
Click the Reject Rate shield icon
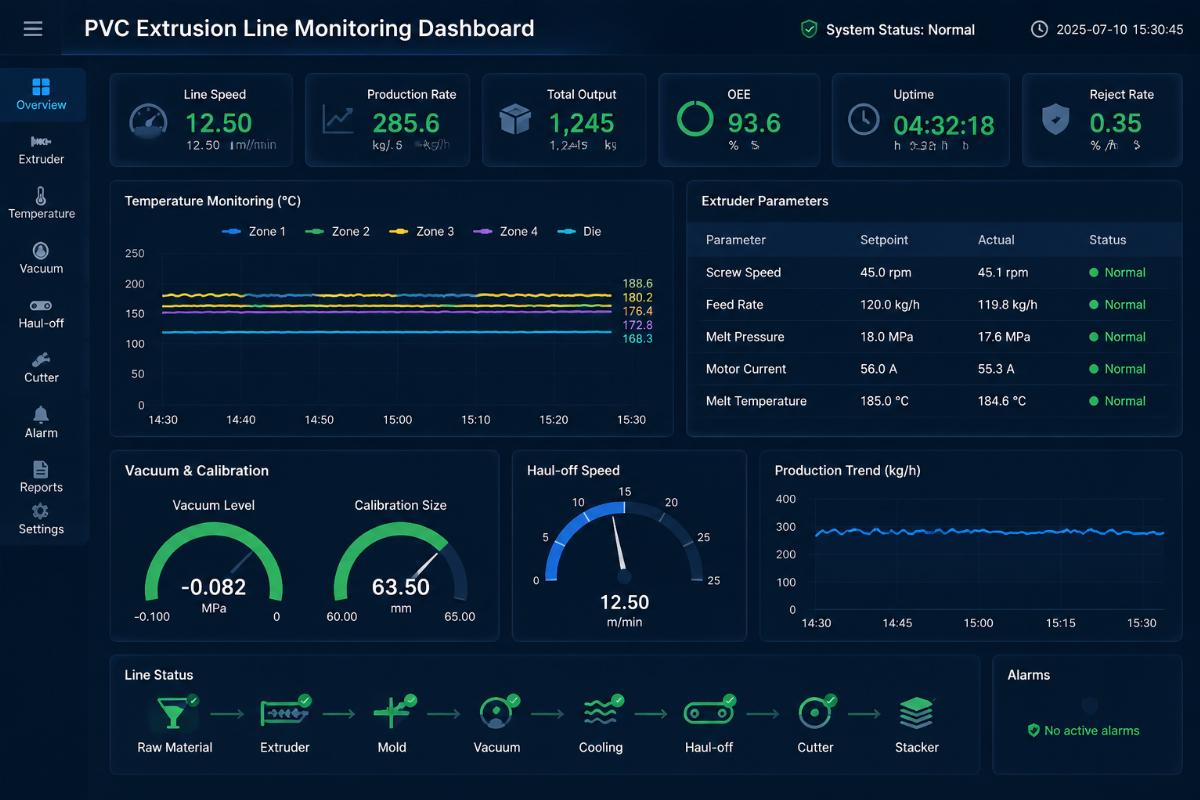pos(1056,120)
